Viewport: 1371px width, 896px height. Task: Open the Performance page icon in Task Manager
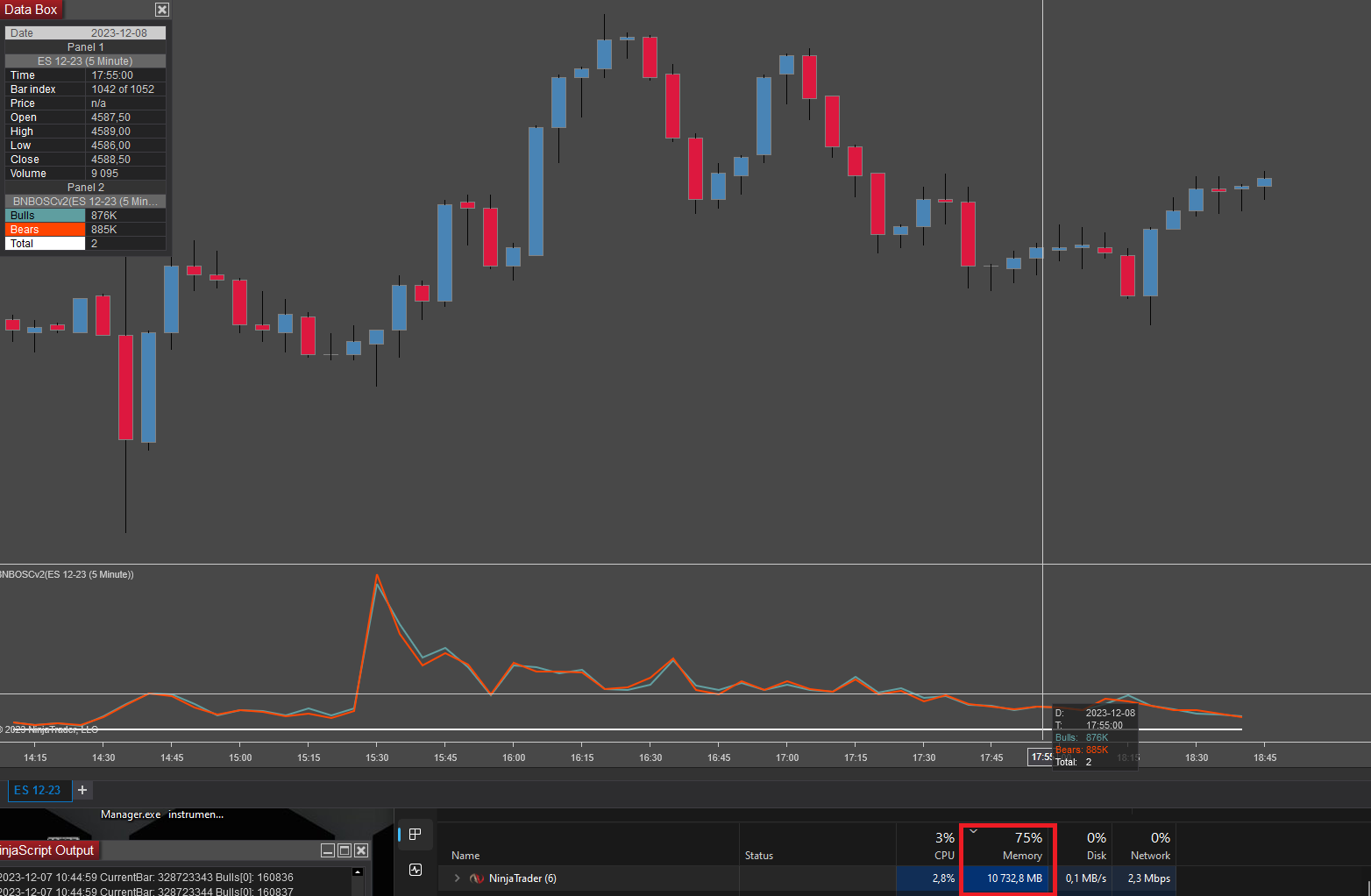416,870
